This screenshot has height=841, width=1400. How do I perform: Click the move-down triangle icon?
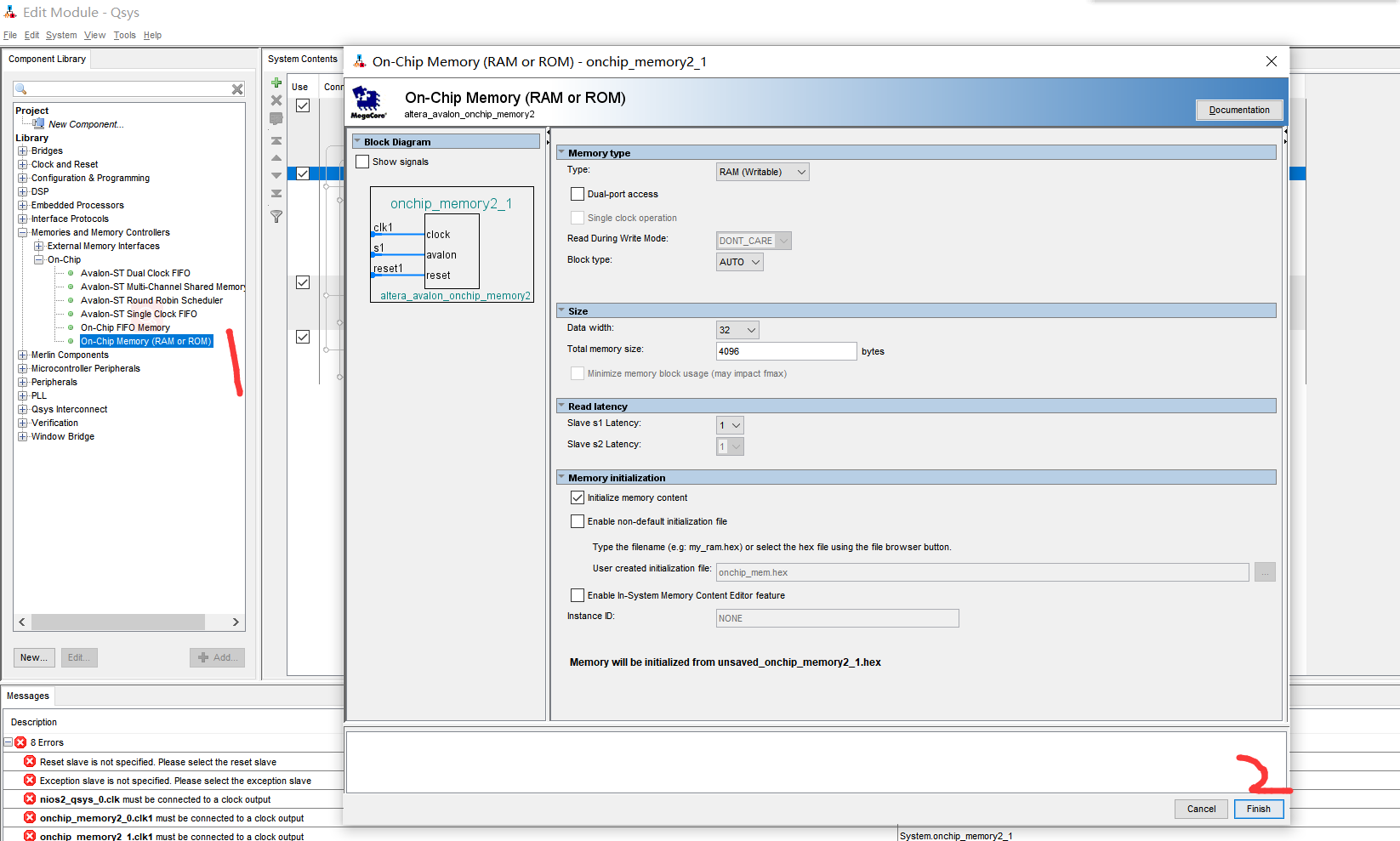[276, 175]
